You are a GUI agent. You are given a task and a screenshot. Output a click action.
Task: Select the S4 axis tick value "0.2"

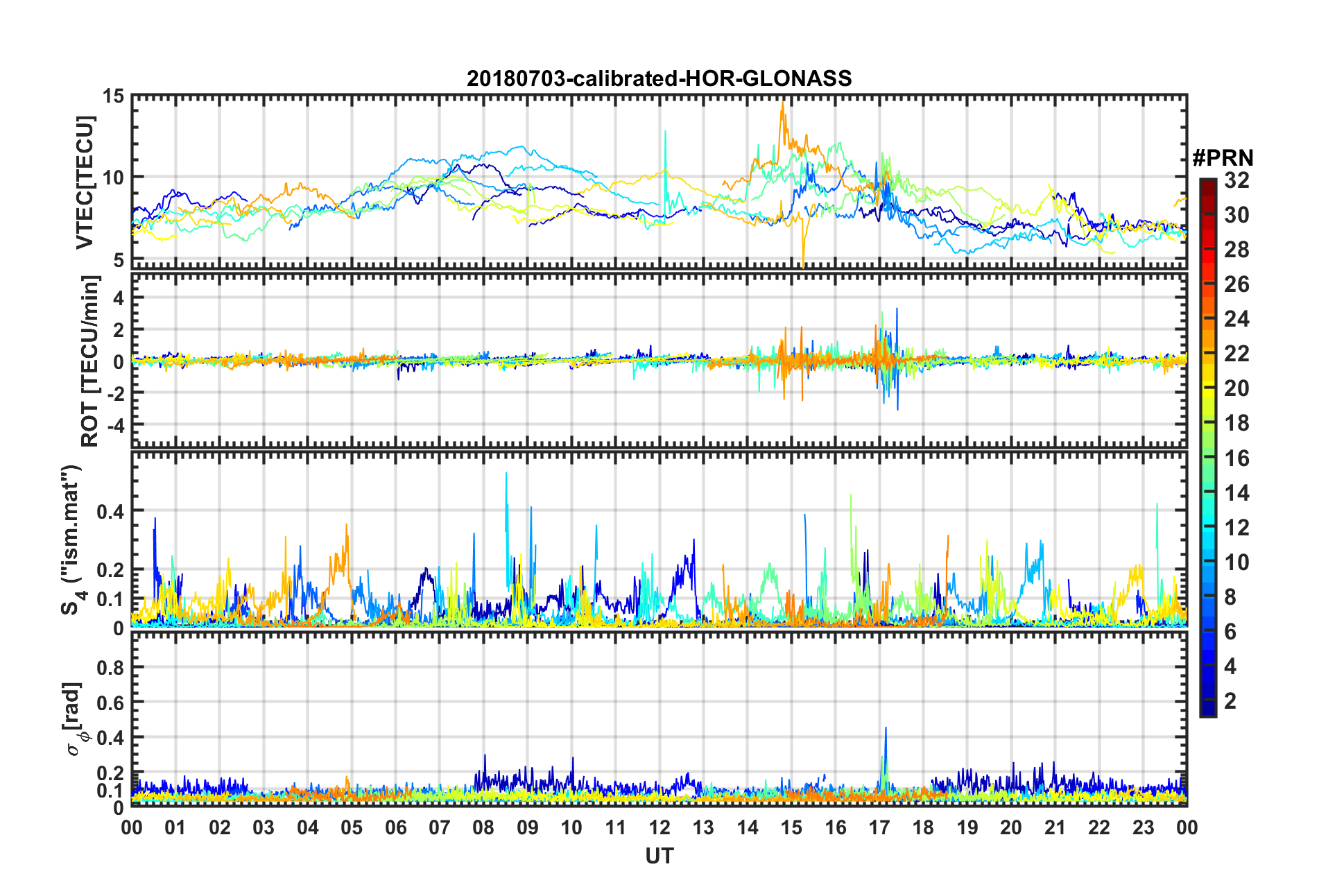pyautogui.click(x=110, y=570)
